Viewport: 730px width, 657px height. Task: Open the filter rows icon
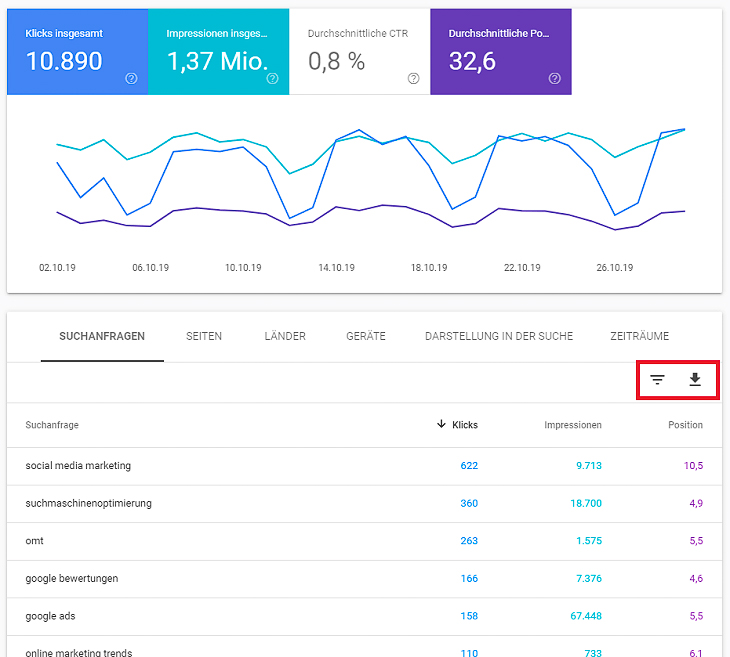[x=657, y=380]
